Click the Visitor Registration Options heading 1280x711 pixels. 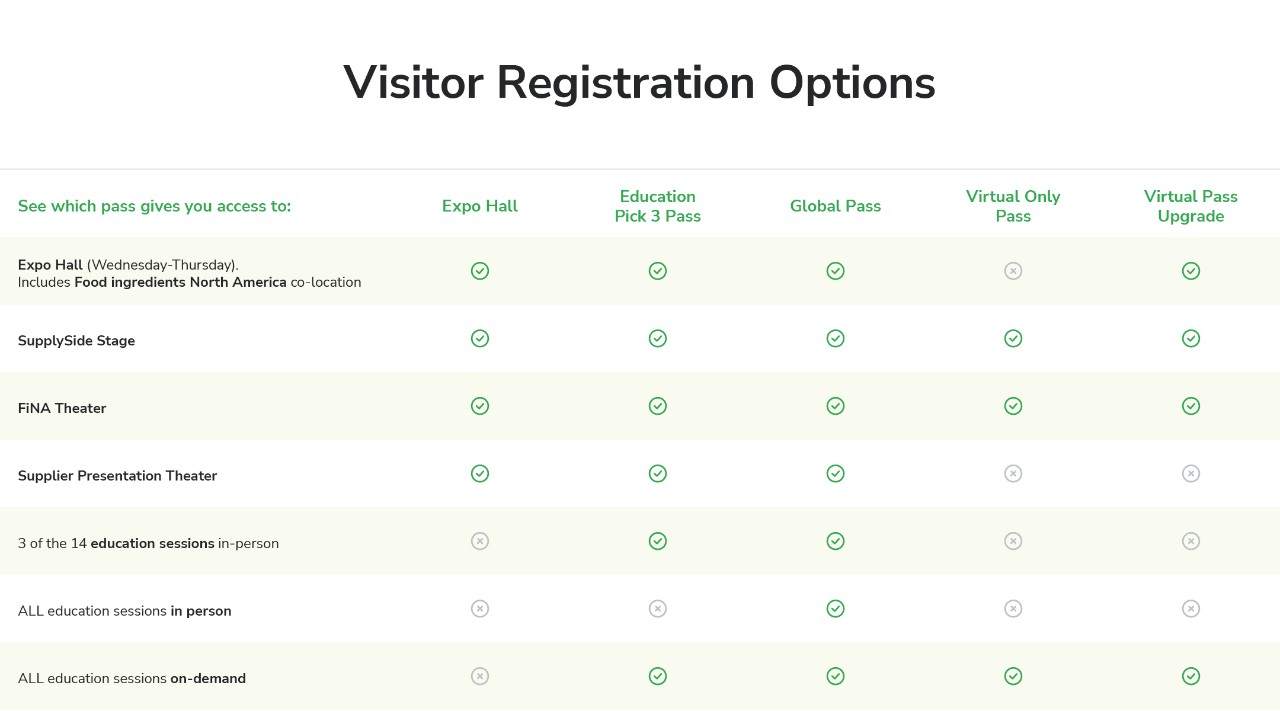tap(640, 83)
